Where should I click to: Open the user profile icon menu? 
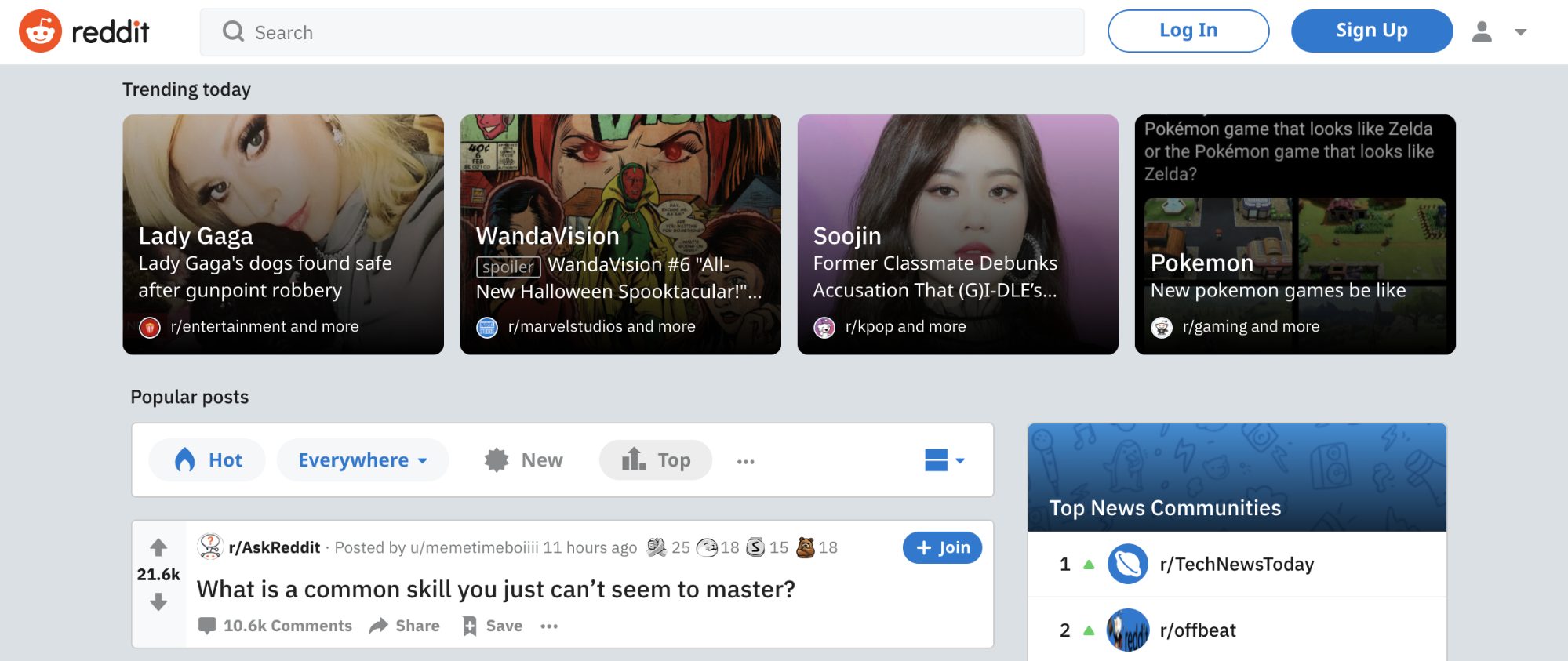pos(1482,31)
